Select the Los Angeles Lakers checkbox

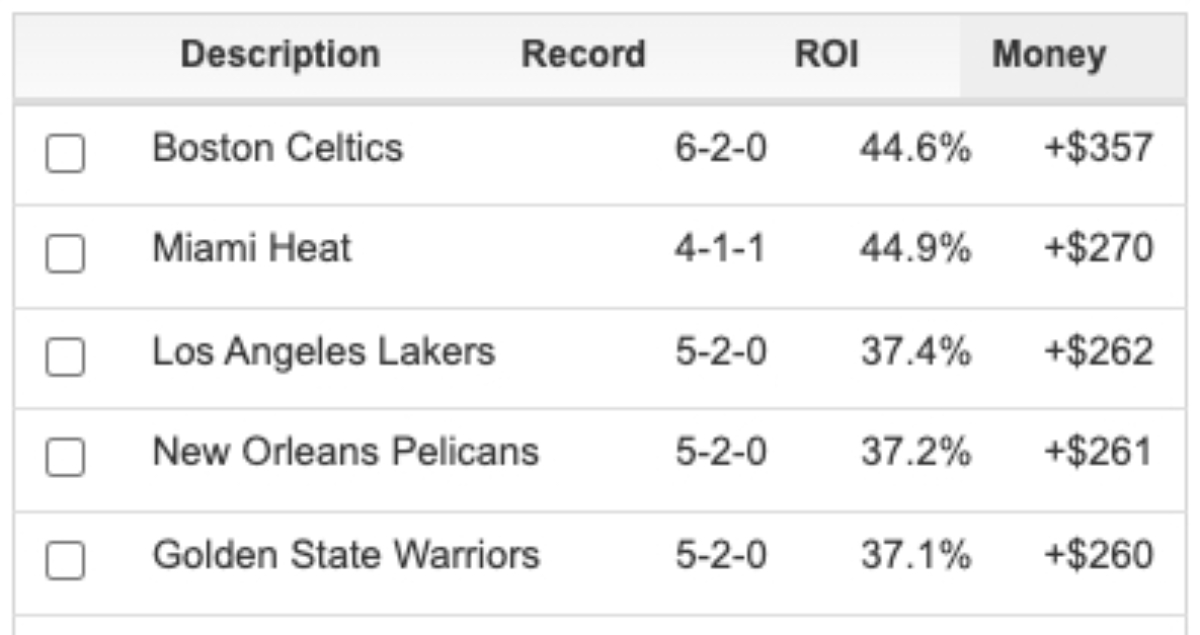65,356
